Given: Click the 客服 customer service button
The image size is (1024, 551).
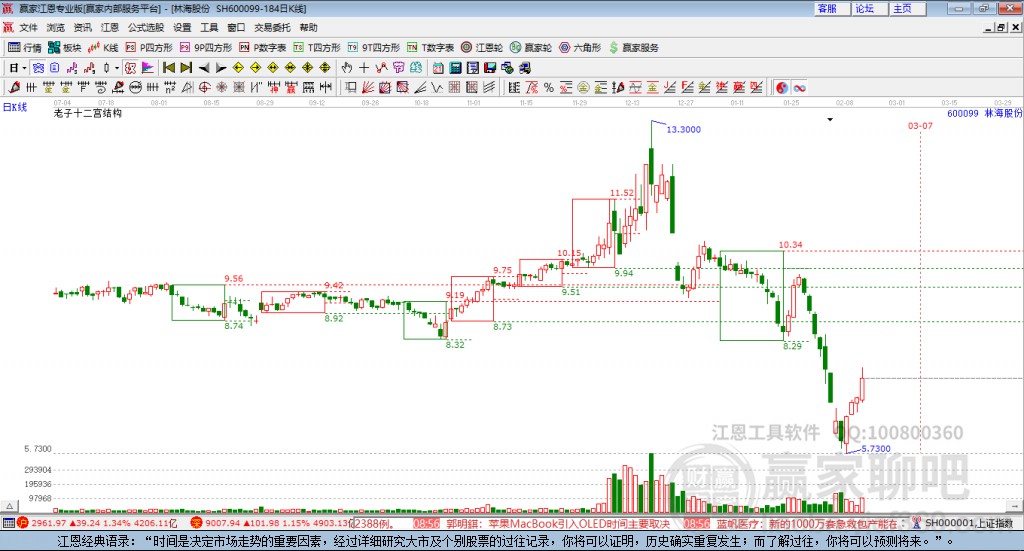Looking at the screenshot, I should coord(832,8).
